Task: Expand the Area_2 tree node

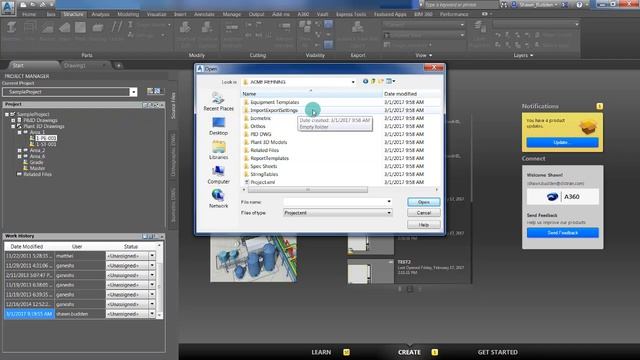Action: 19,151
